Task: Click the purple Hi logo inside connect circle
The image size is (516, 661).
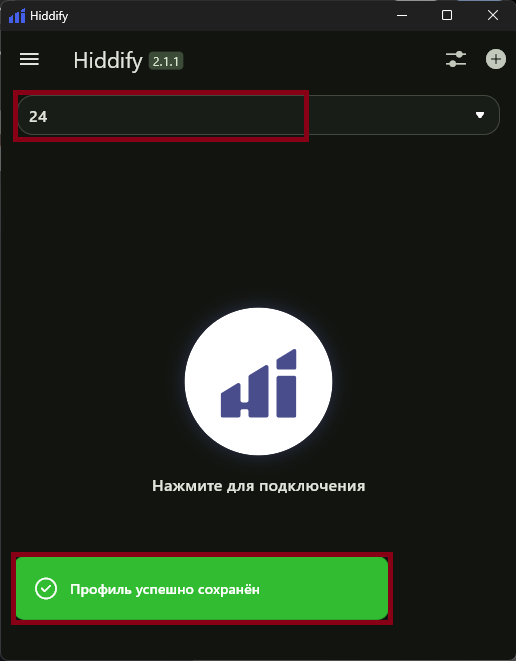Action: tap(258, 383)
